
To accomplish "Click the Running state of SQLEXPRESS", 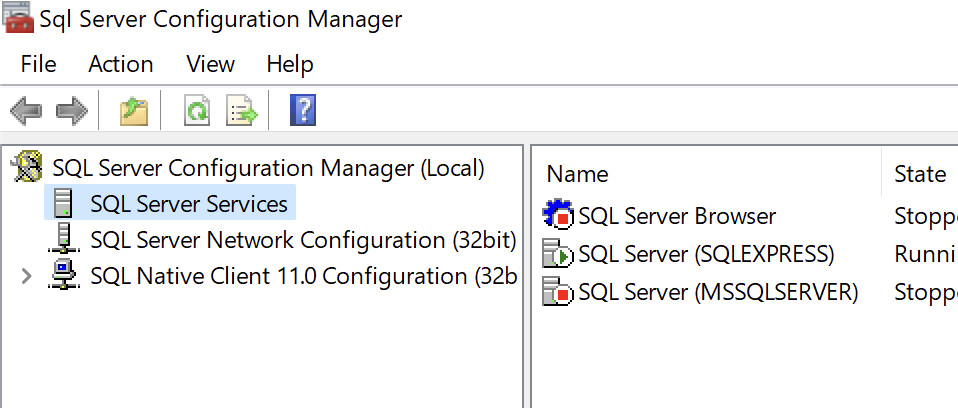I will pos(926,254).
